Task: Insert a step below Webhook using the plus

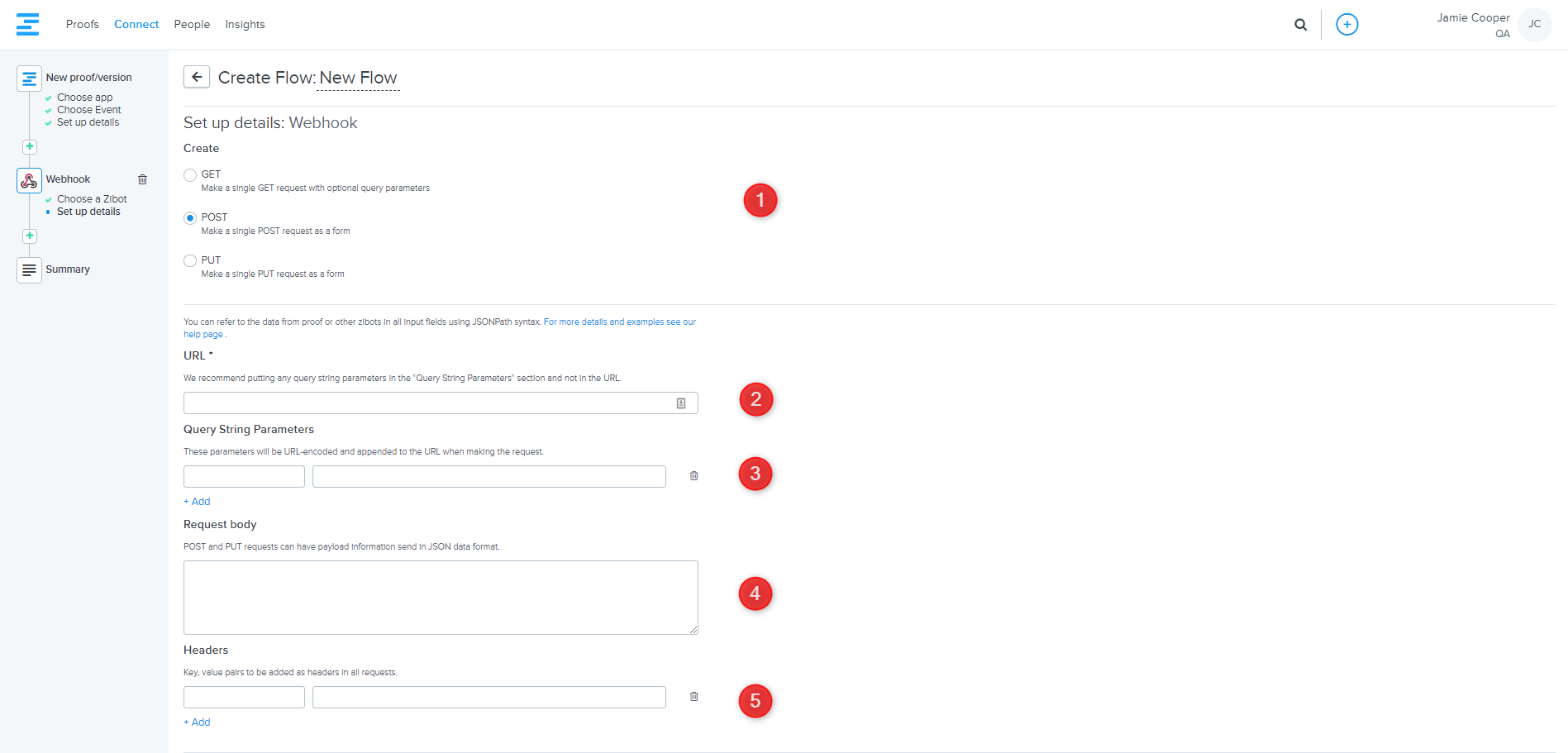Action: point(30,236)
